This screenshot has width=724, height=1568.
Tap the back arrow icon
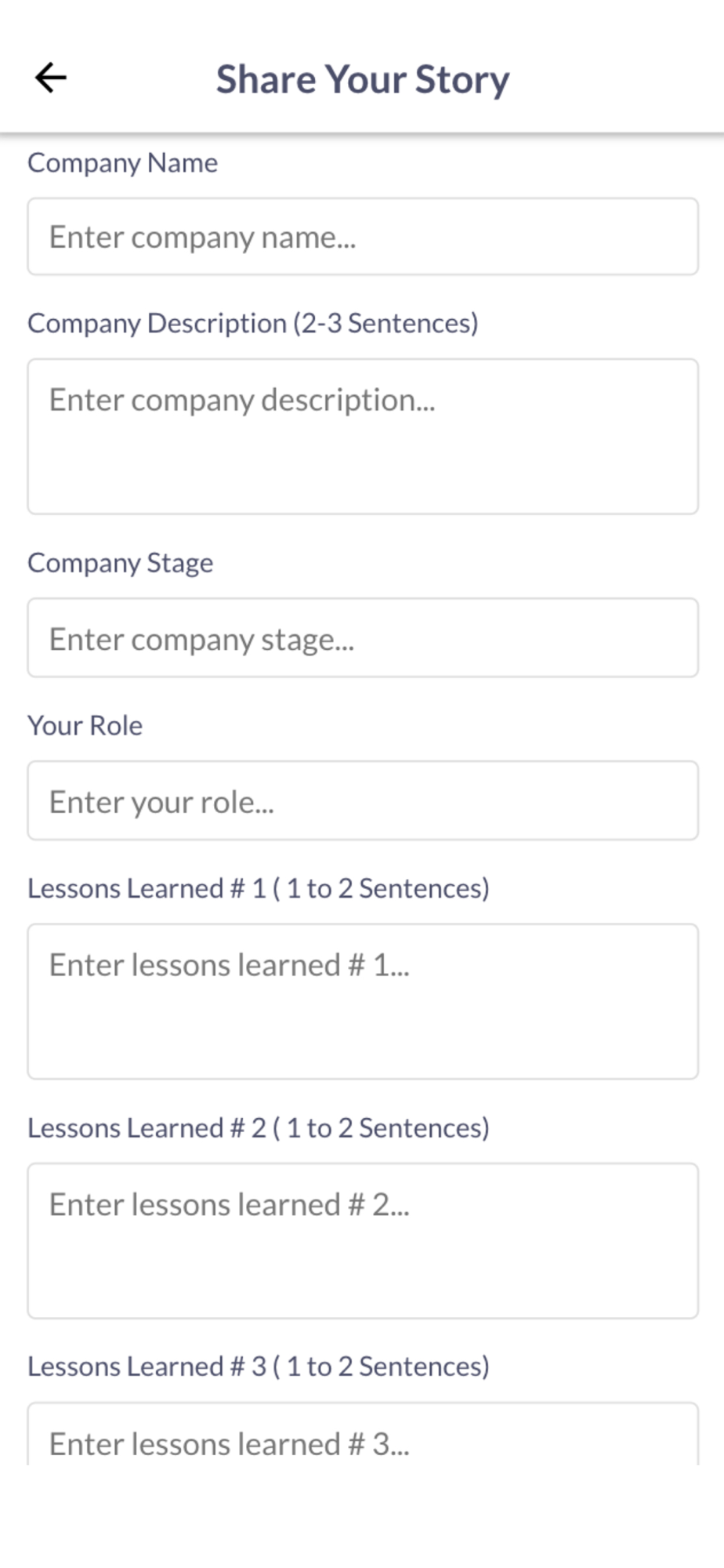(x=51, y=78)
